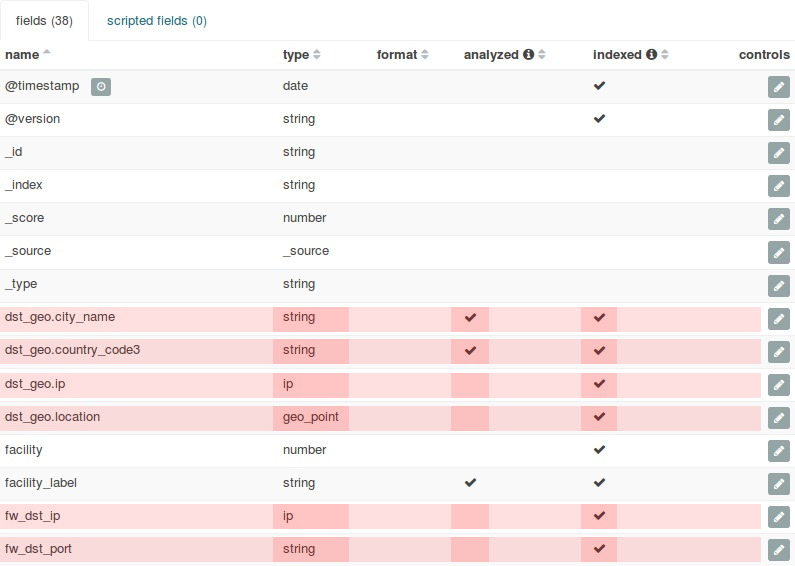Switch to scripted fields (0) tab

pyautogui.click(x=156, y=20)
